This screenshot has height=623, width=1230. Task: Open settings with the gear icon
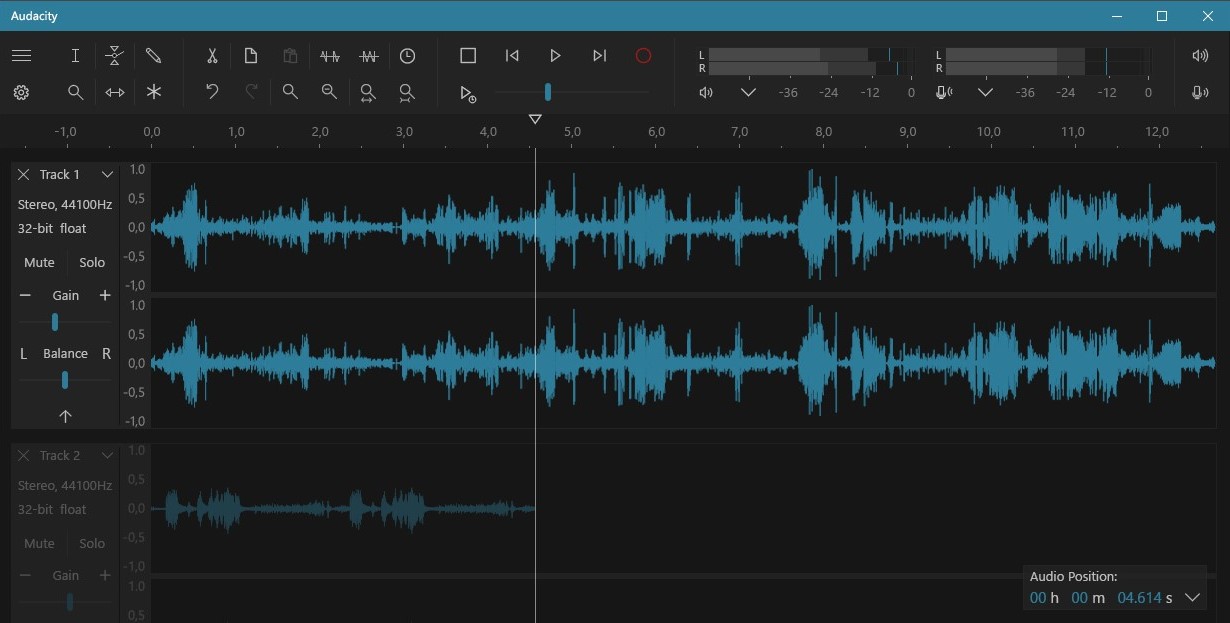click(21, 92)
